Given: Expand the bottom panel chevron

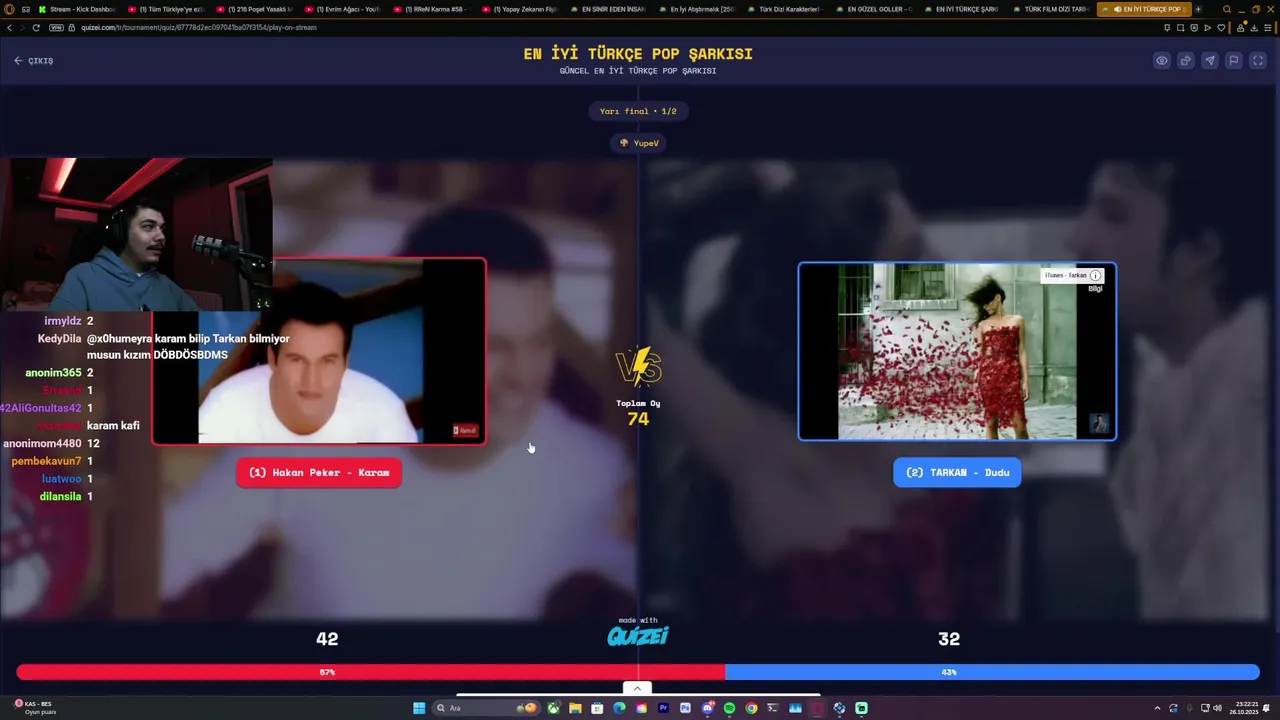Looking at the screenshot, I should (637, 688).
